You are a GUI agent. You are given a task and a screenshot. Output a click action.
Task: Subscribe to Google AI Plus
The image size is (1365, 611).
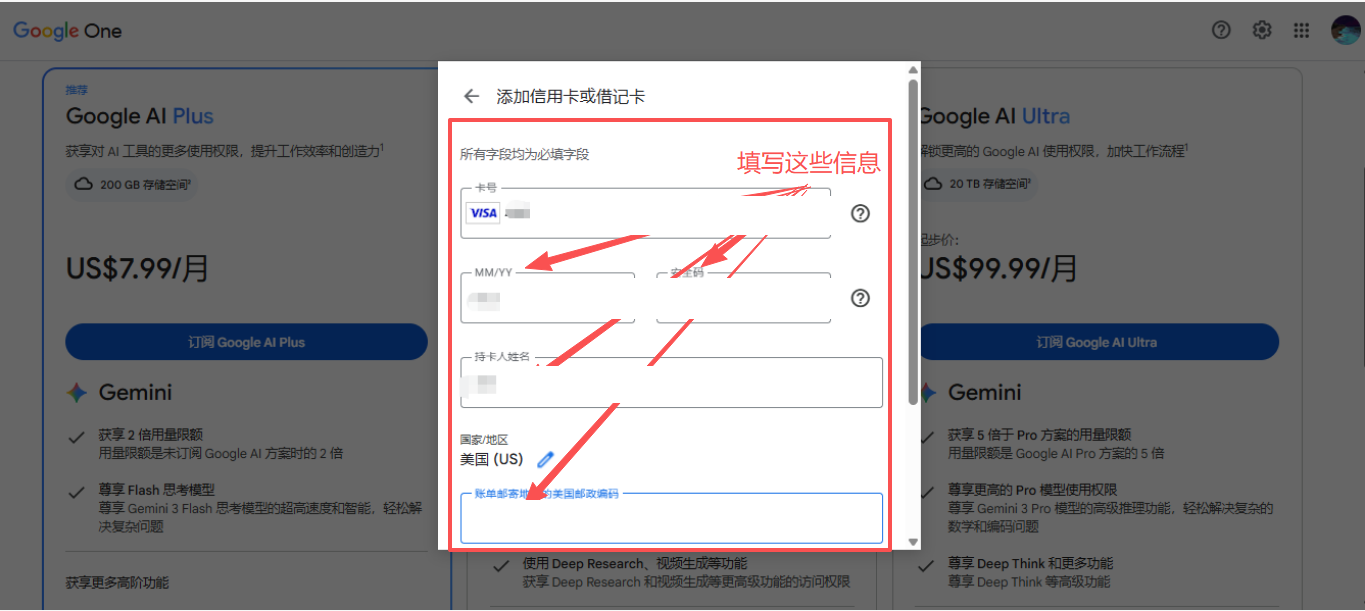pos(246,342)
